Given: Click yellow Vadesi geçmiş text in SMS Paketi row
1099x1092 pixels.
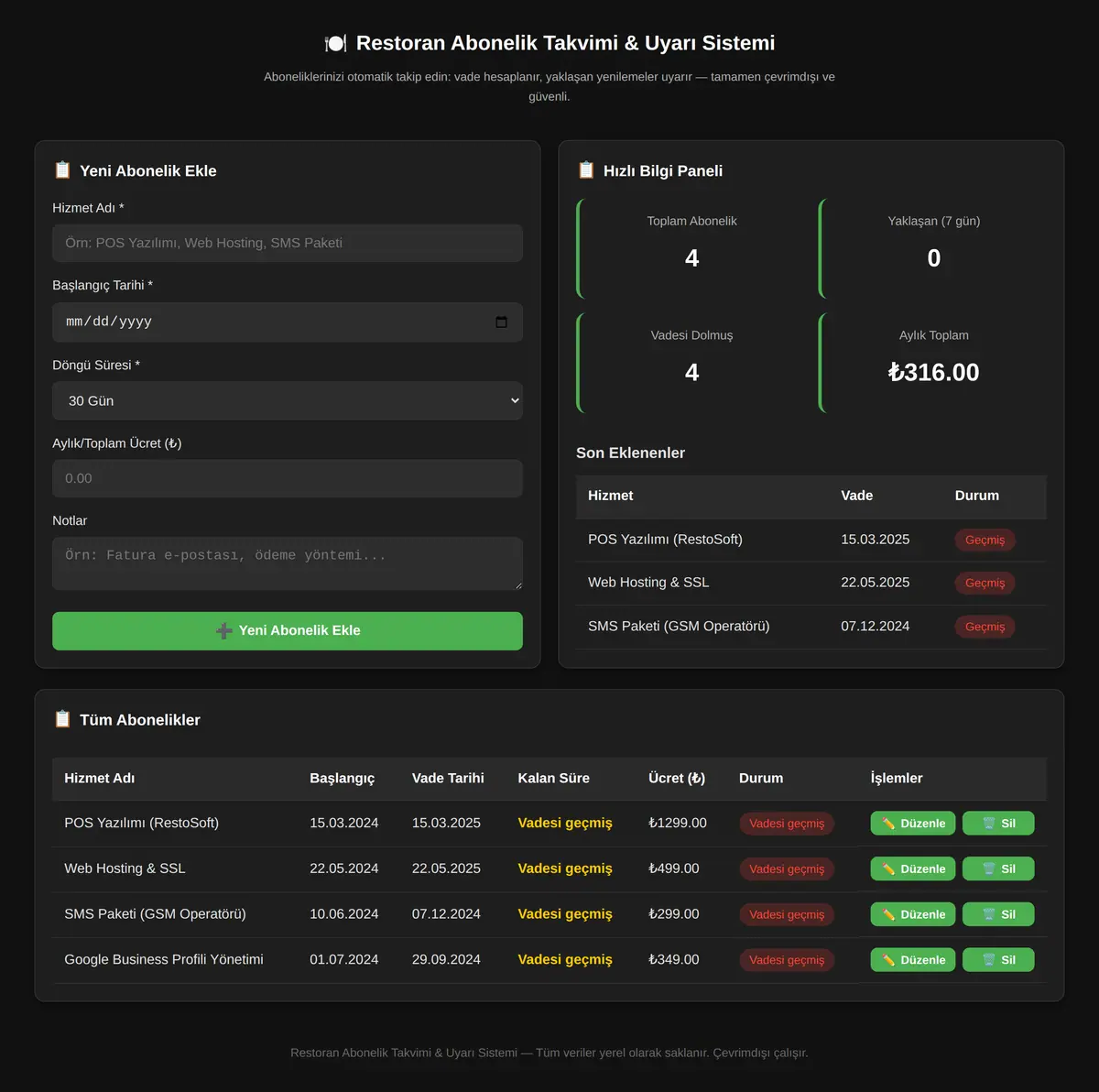Looking at the screenshot, I should (565, 913).
